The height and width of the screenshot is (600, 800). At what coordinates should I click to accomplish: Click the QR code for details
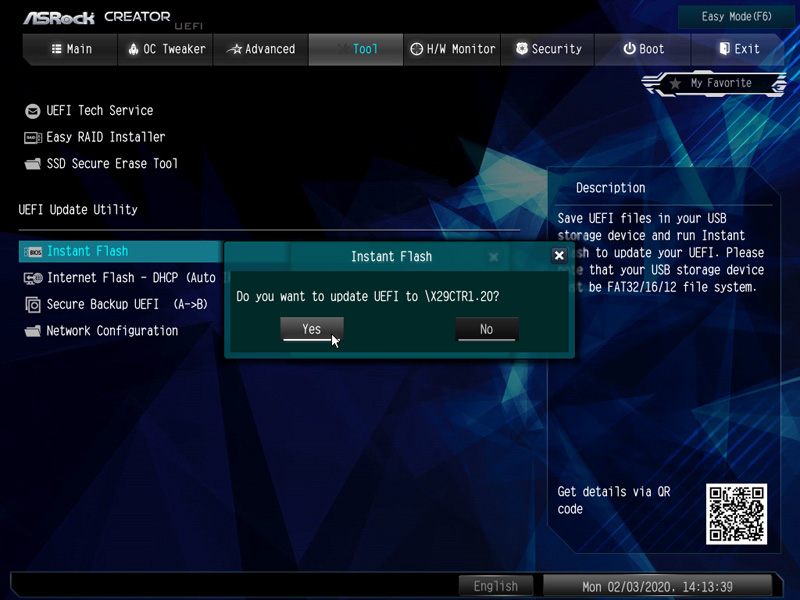[736, 514]
